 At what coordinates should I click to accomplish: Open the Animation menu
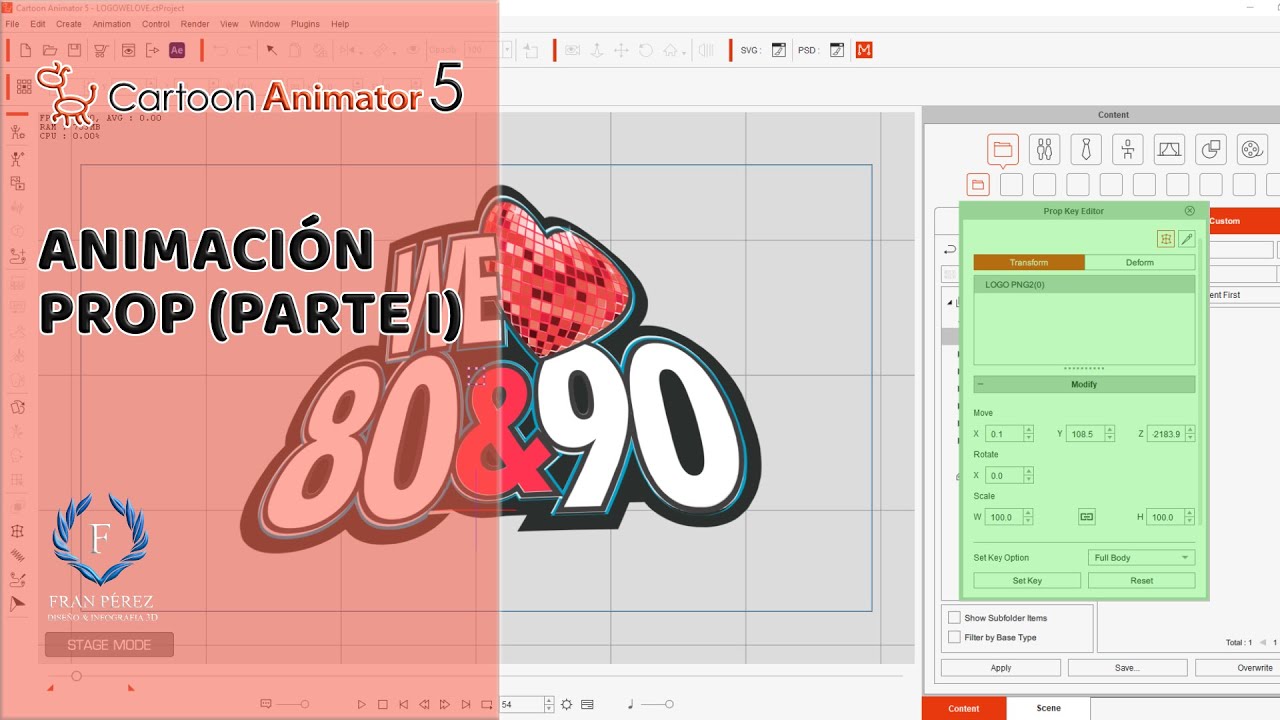112,24
